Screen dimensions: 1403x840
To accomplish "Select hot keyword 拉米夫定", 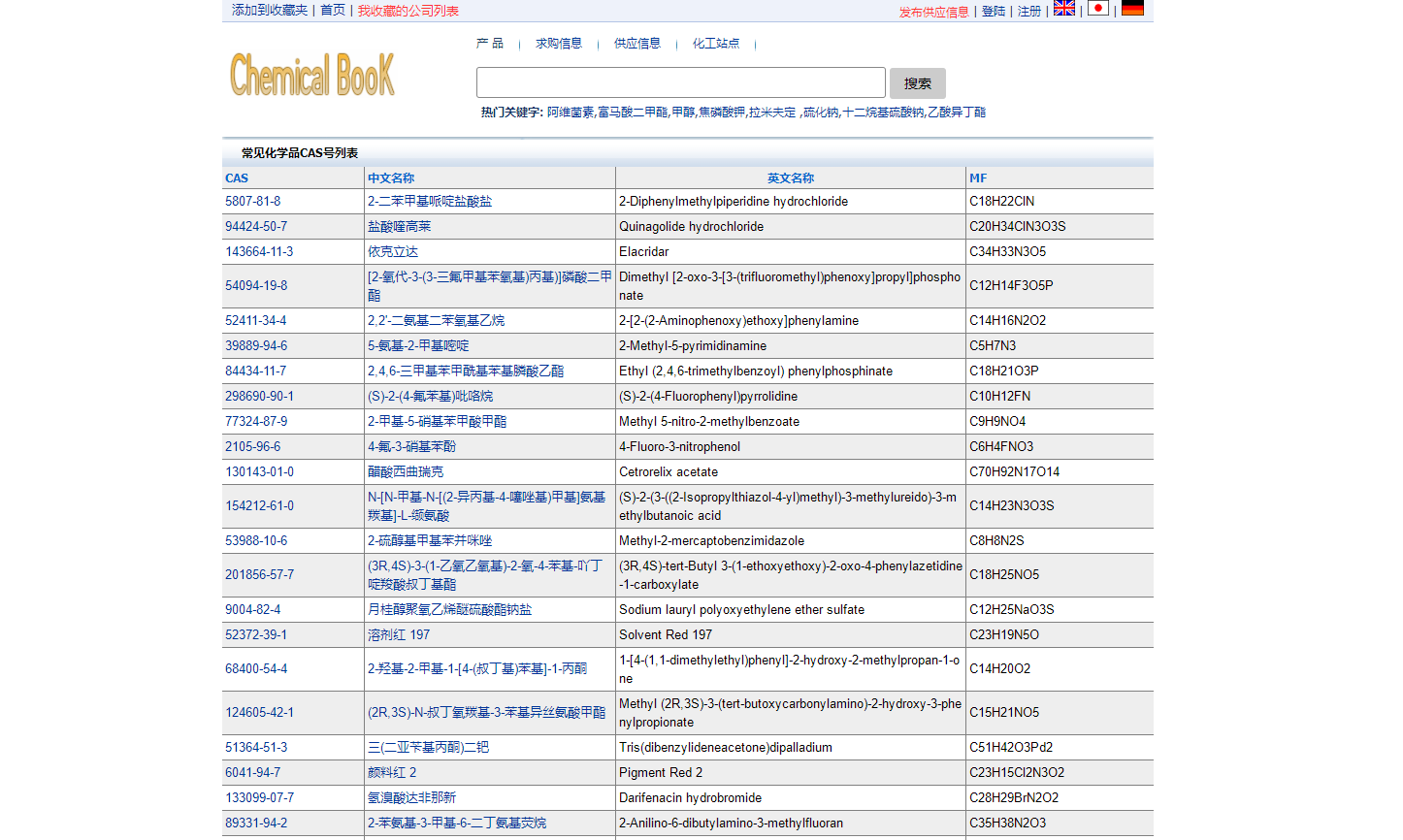I will click(772, 113).
